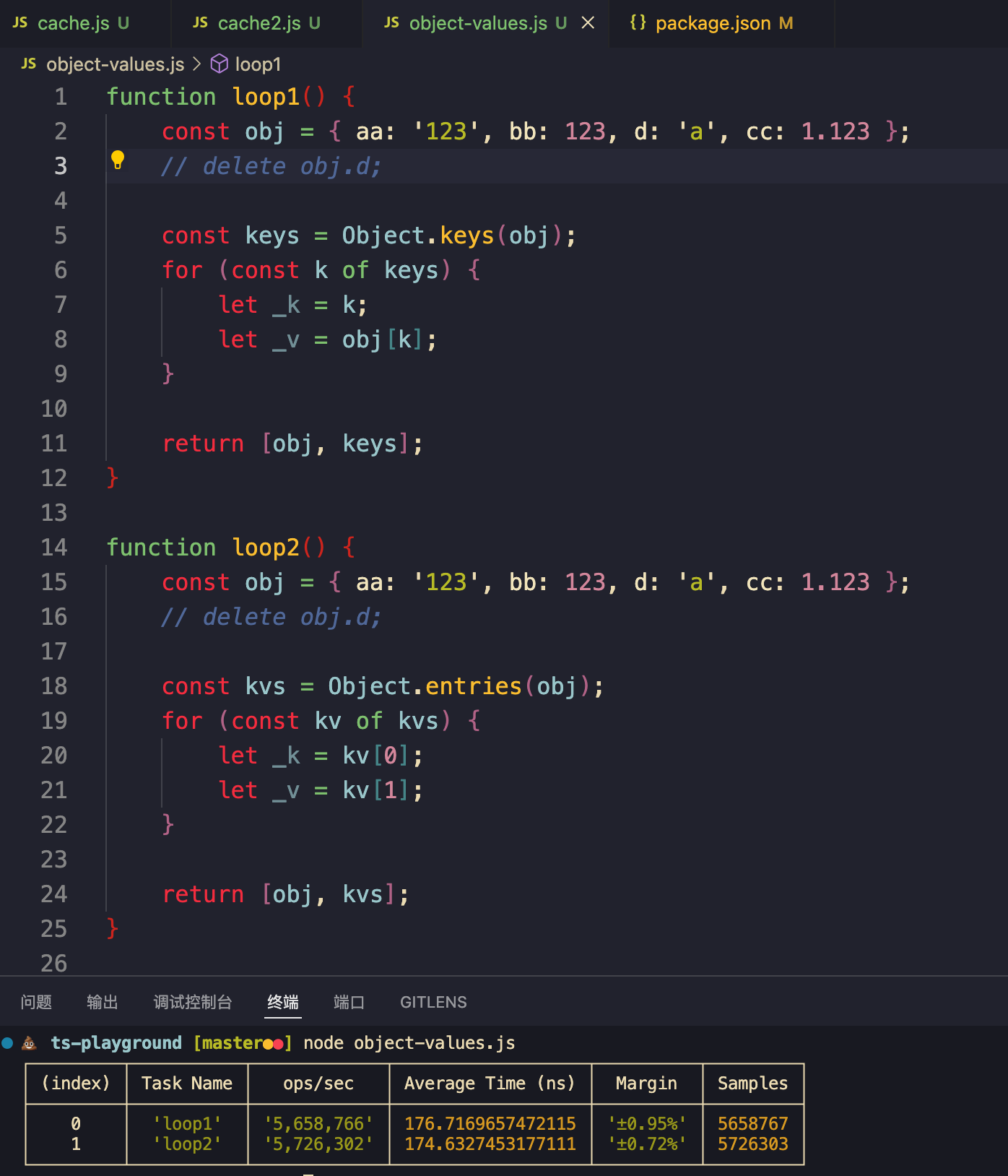
Task: Click the JS icon in the breadcrumb
Action: click(x=29, y=64)
